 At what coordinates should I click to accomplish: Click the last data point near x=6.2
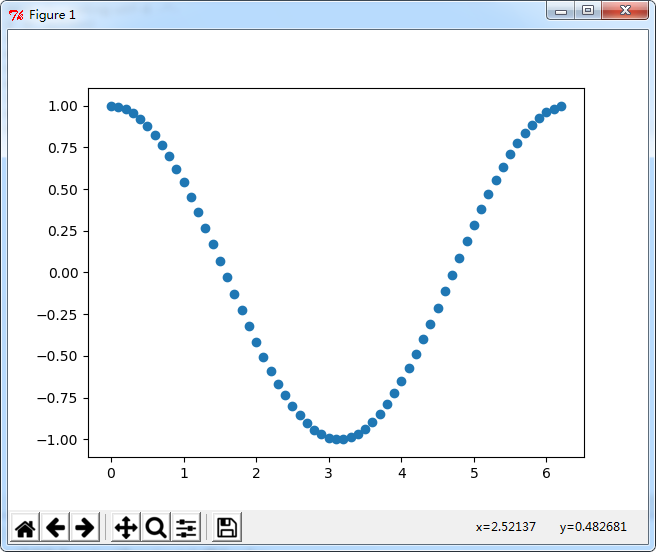pos(561,106)
